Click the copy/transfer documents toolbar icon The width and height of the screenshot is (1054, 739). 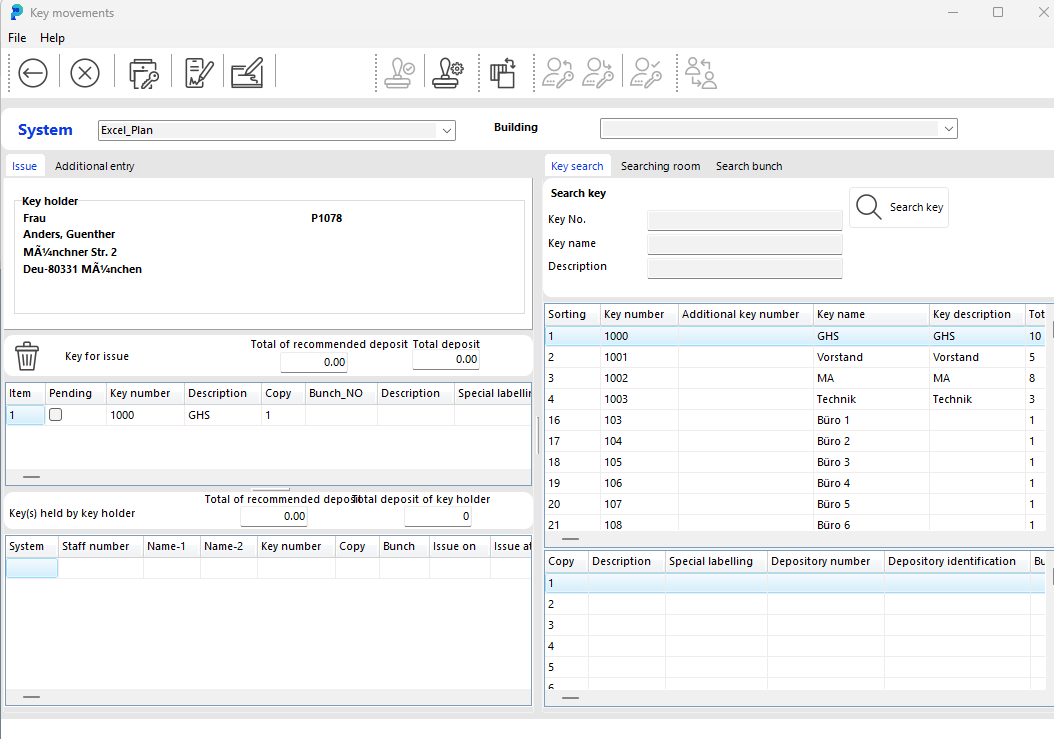pyautogui.click(x=502, y=73)
